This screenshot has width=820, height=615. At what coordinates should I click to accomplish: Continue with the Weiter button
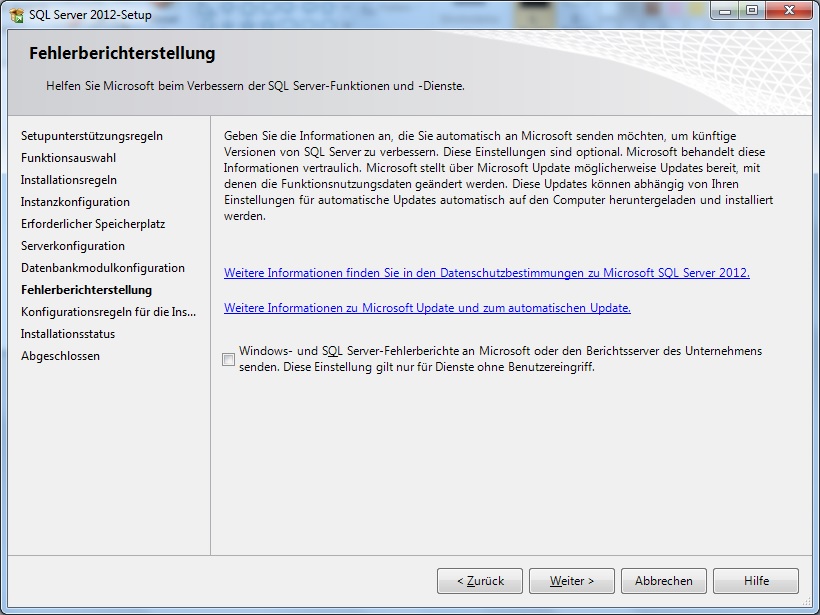point(572,580)
